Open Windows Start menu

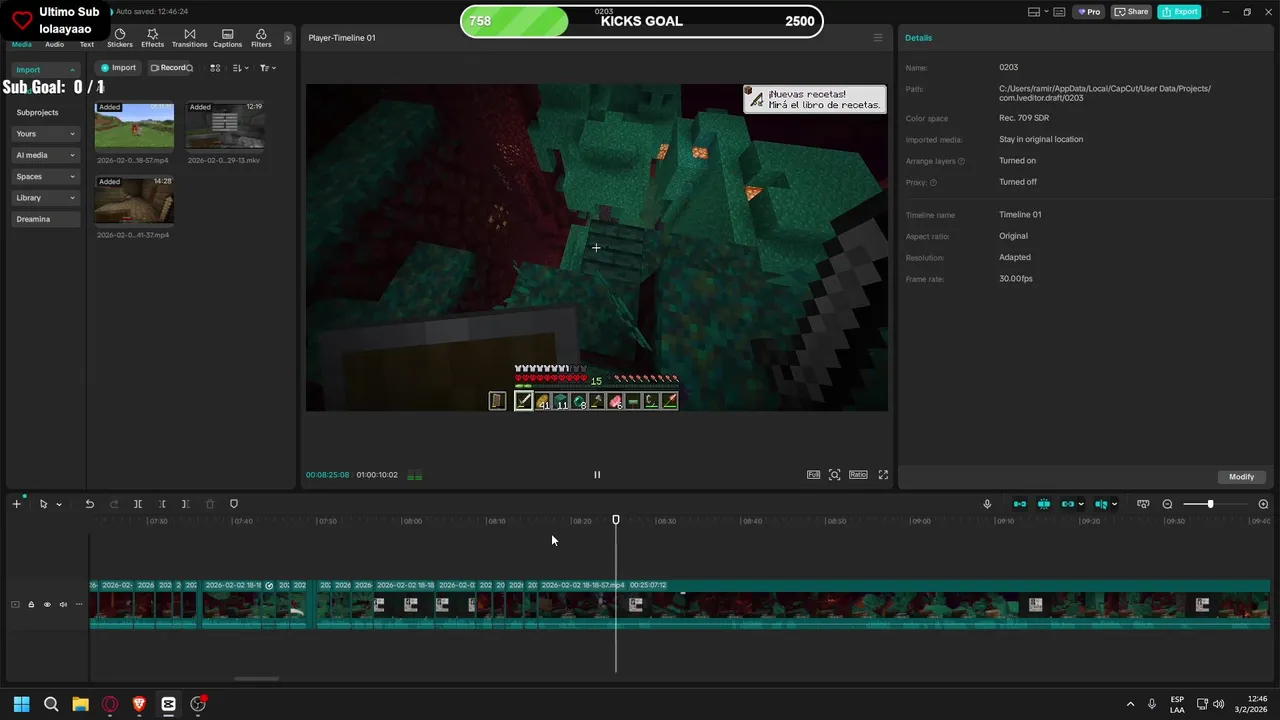(21, 704)
